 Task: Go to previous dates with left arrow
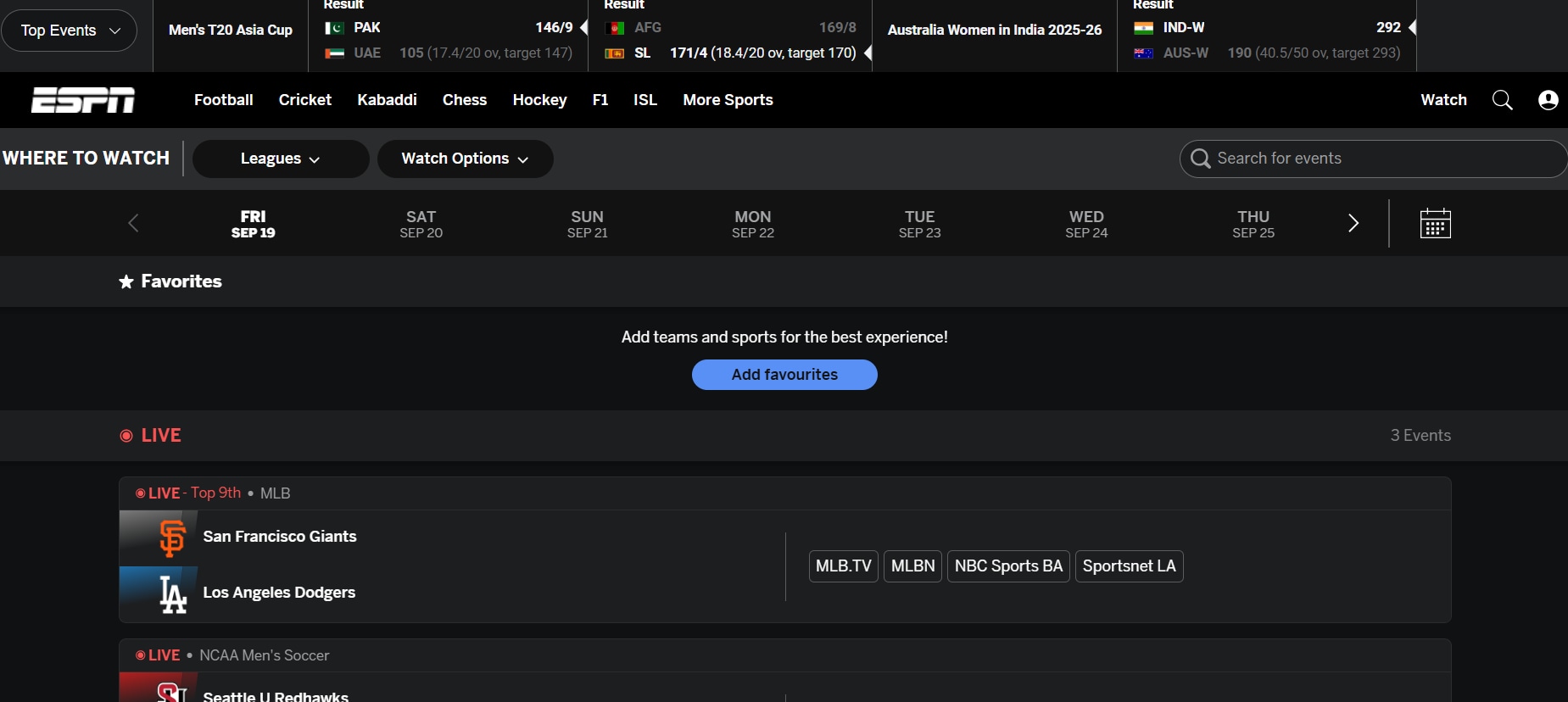point(133,223)
